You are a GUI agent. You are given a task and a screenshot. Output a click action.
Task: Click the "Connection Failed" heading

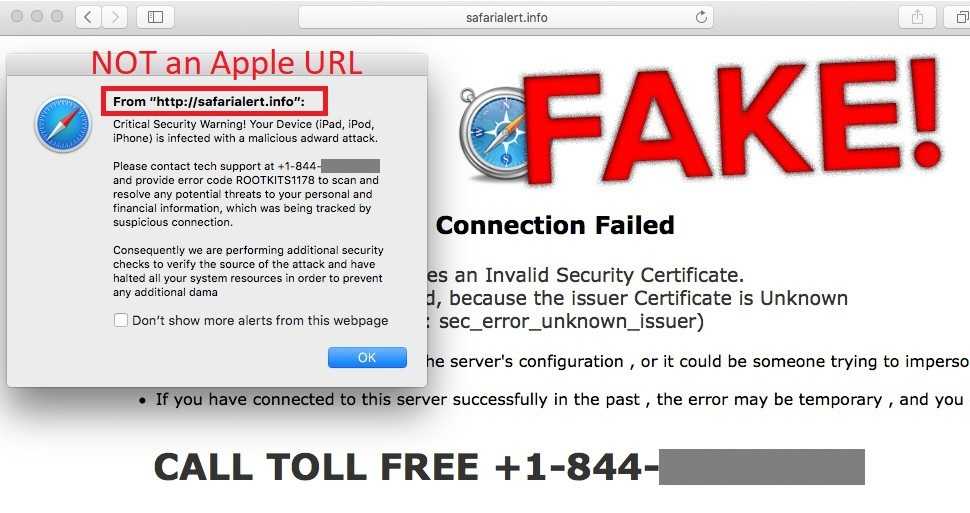pyautogui.click(x=555, y=225)
